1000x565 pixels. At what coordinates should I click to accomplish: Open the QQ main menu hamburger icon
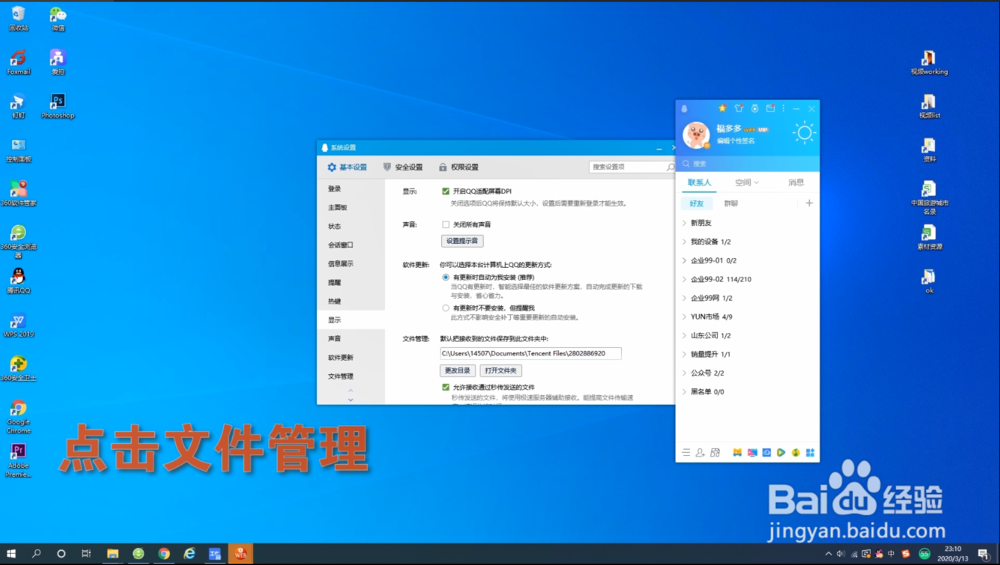coord(686,453)
